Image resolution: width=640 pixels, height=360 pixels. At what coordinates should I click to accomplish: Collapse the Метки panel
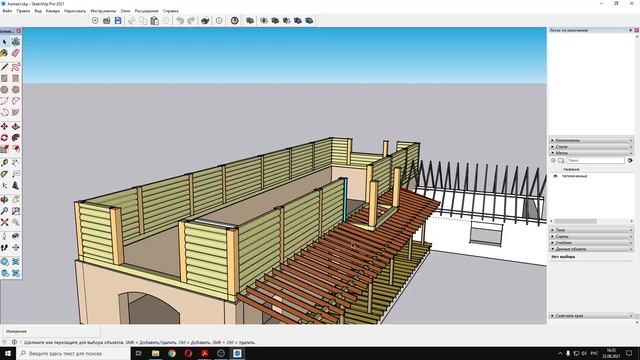click(591, 152)
